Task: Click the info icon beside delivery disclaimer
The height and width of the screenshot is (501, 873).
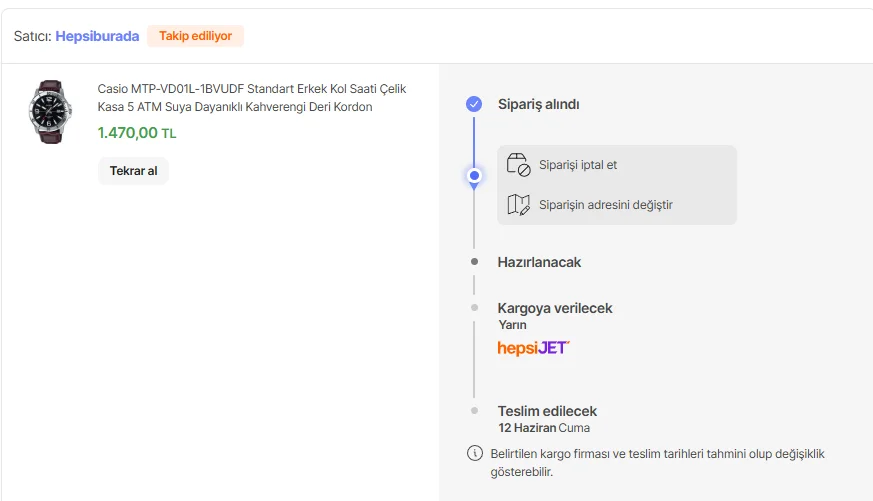Action: tap(474, 453)
